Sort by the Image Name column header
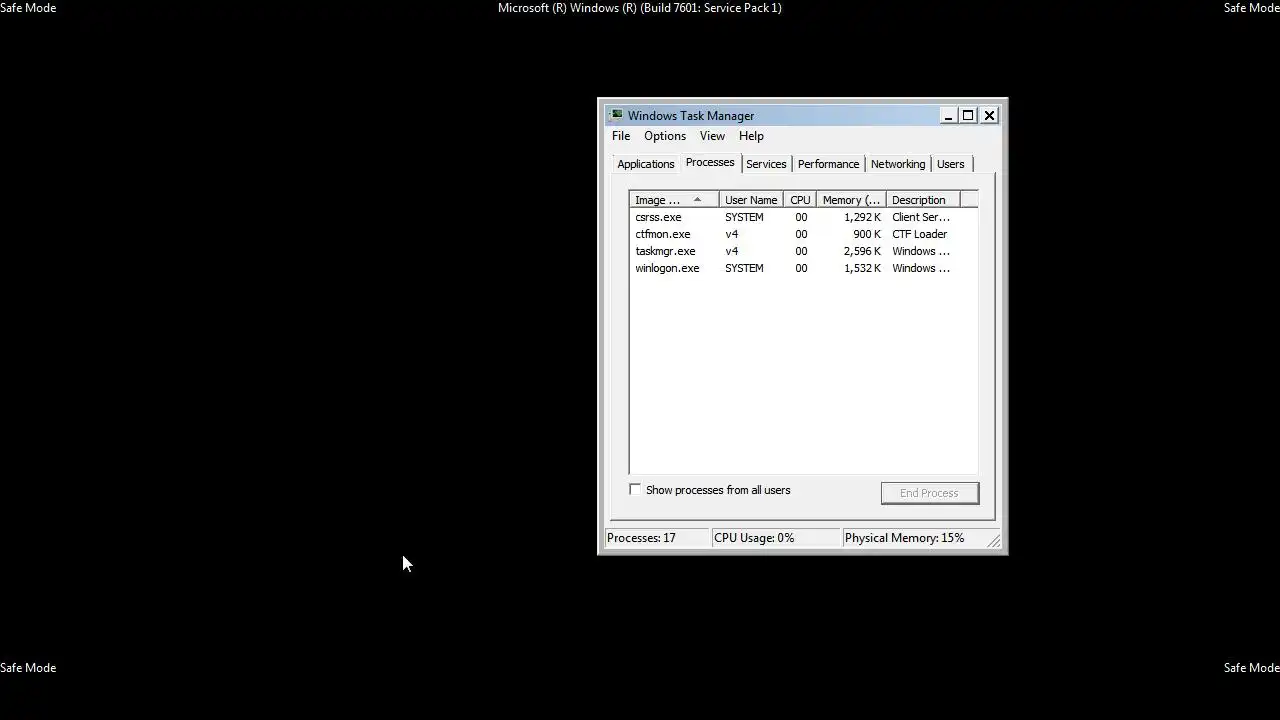Viewport: 1280px width, 720px height. click(674, 200)
